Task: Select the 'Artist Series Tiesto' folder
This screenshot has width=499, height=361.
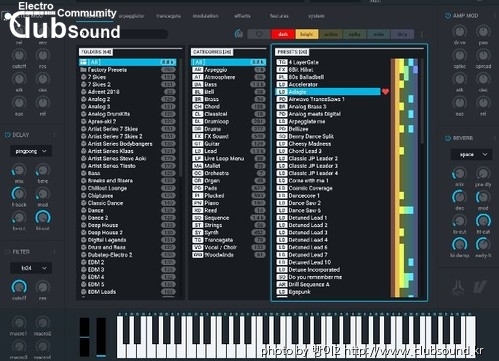Action: click(128, 166)
